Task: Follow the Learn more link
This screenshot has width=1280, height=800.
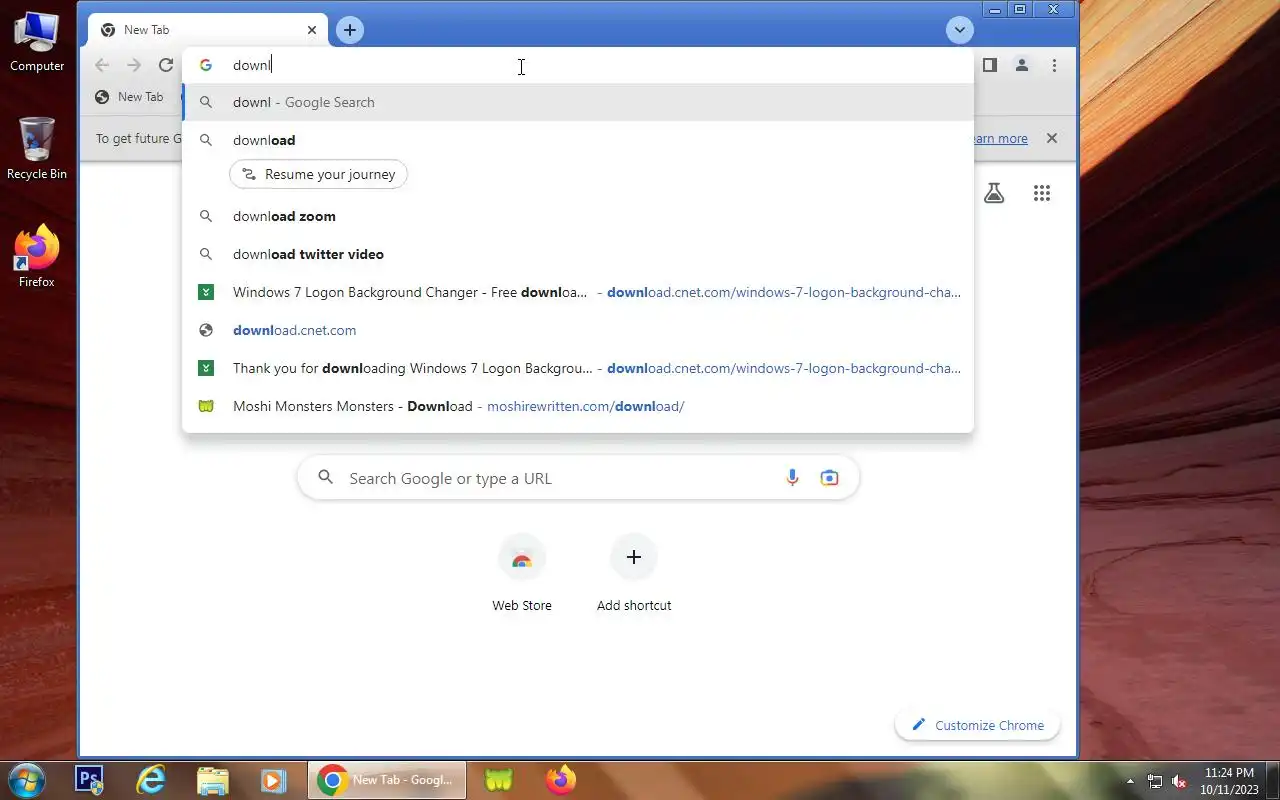Action: pyautogui.click(x=998, y=139)
